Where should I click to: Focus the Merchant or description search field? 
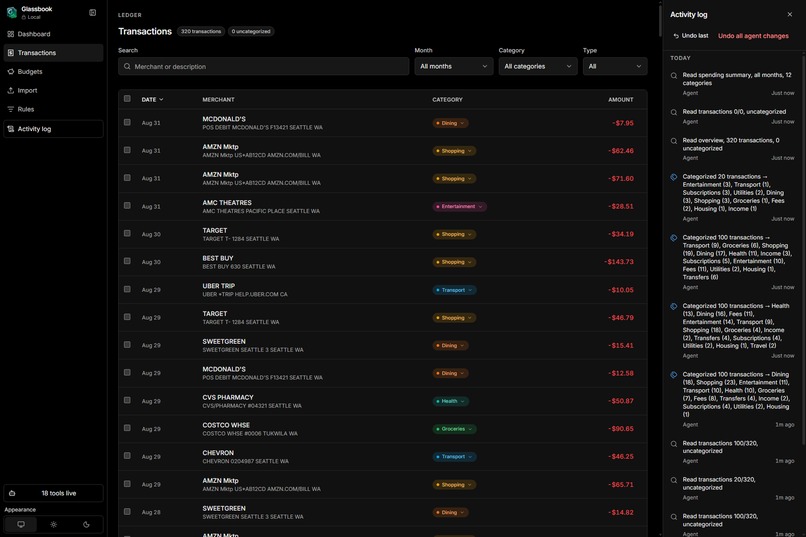click(x=264, y=66)
